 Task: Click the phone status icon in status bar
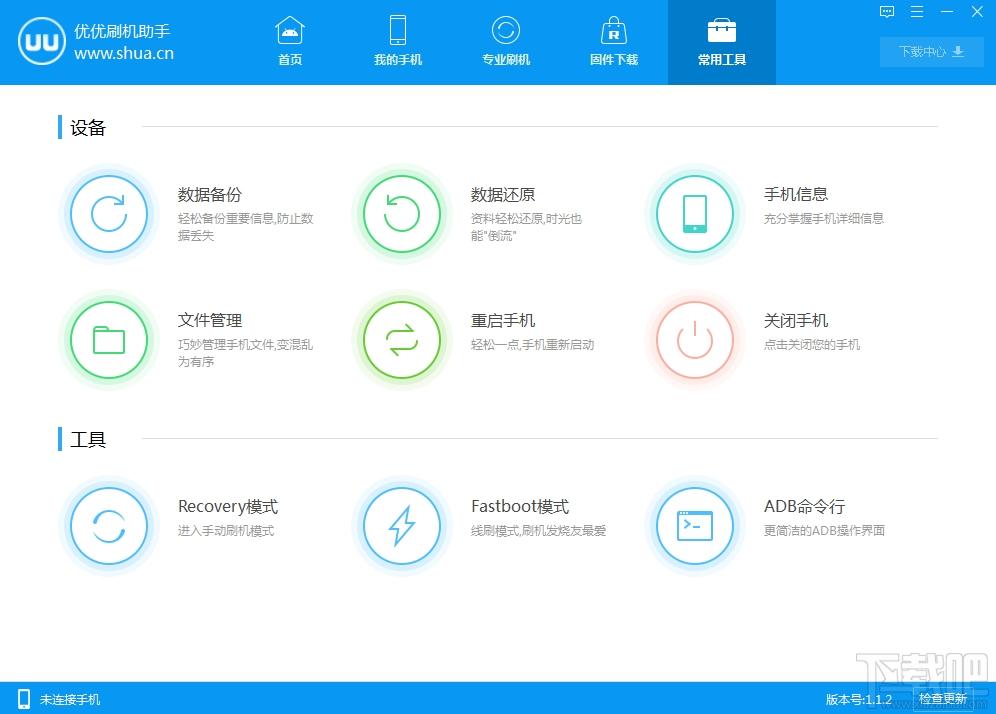coord(24,699)
